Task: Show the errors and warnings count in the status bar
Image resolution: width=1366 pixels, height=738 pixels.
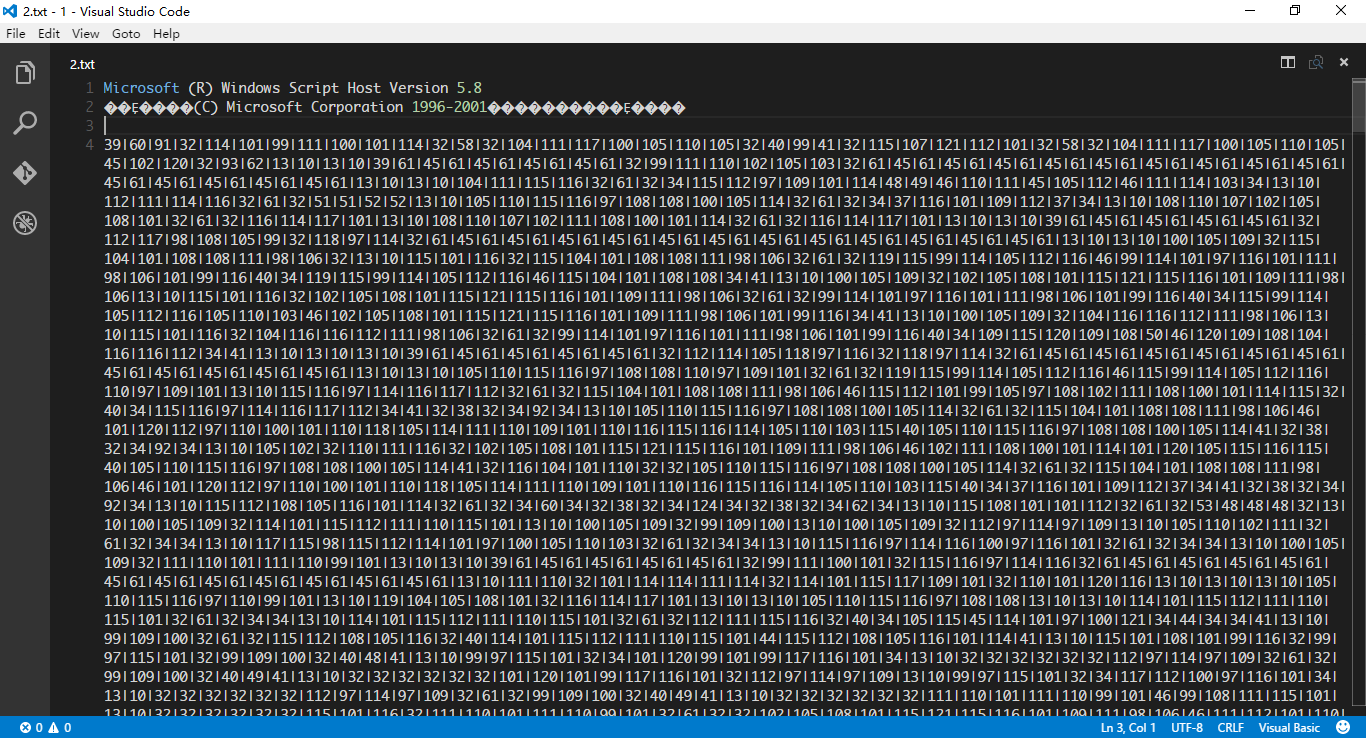Action: (45, 728)
